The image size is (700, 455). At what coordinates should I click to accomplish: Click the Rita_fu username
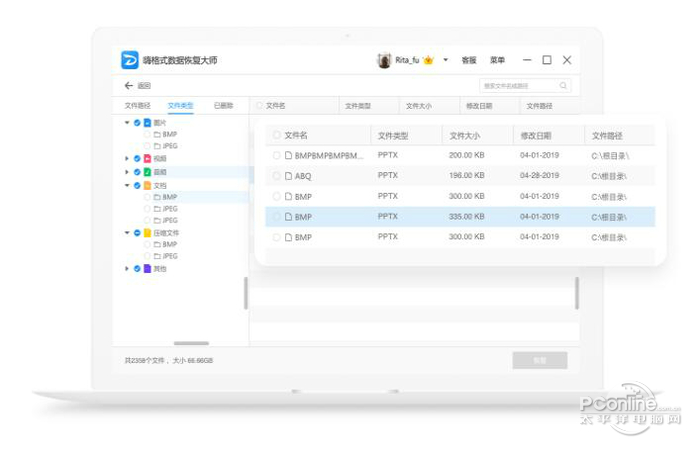pyautogui.click(x=407, y=60)
